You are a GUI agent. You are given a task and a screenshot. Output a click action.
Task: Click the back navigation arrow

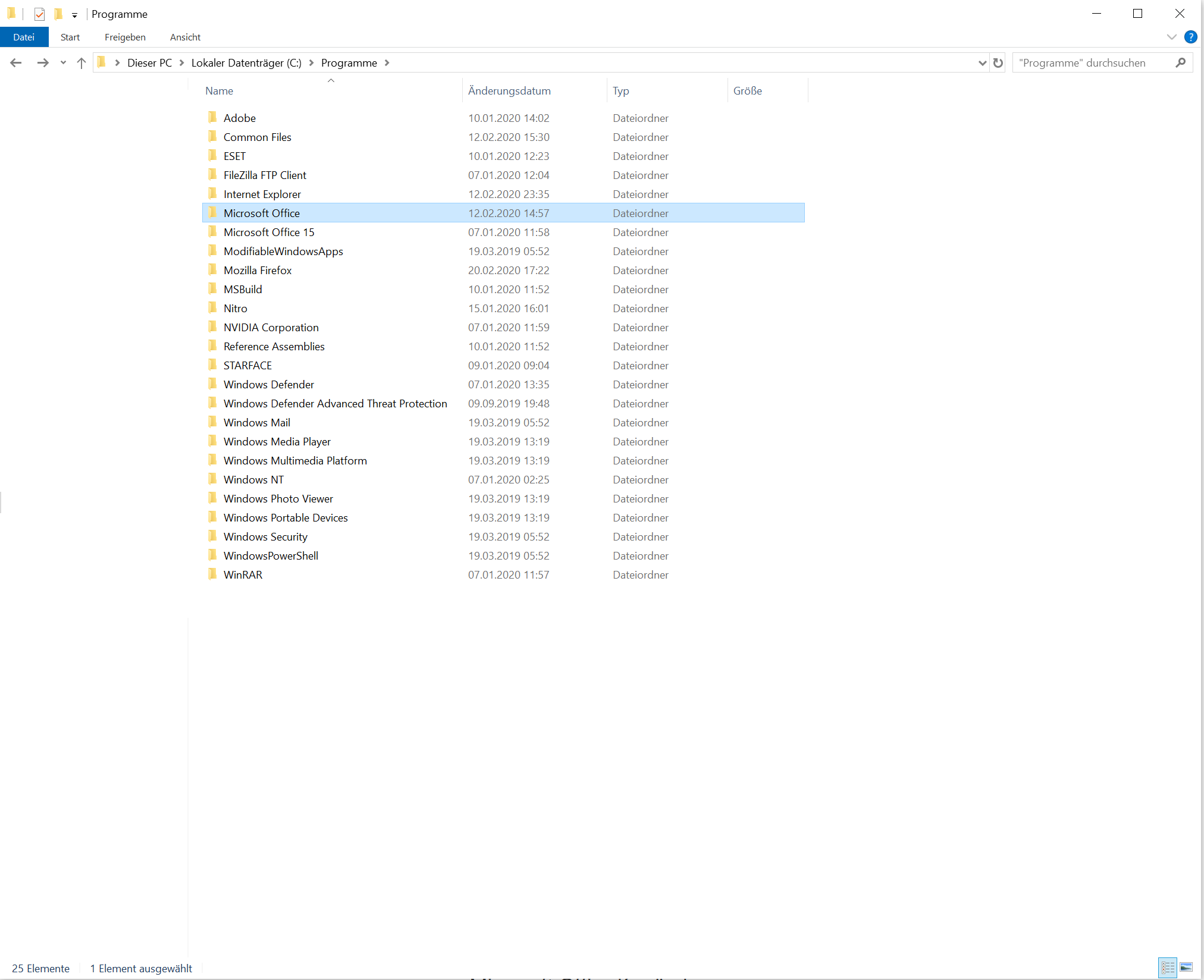[x=15, y=62]
